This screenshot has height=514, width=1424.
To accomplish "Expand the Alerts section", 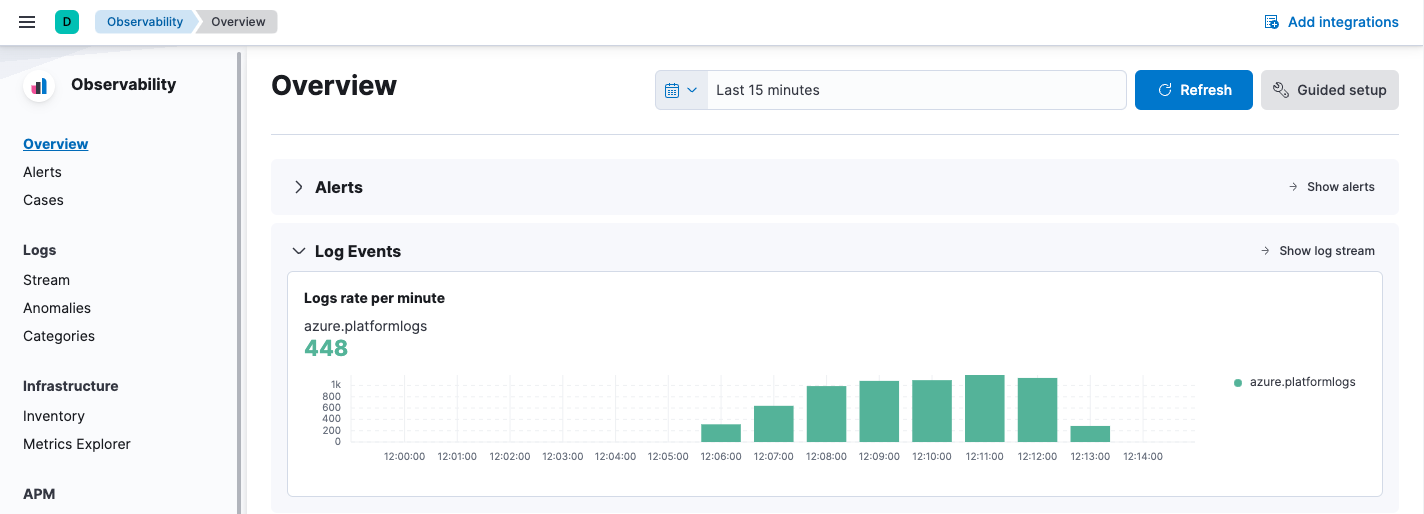I will click(298, 187).
